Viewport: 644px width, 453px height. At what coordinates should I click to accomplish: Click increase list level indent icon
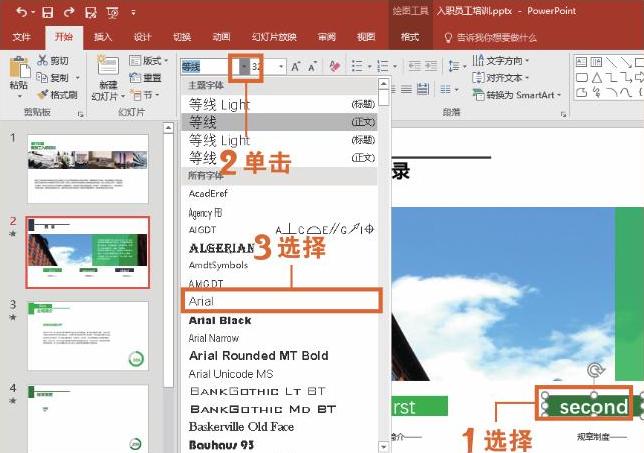[431, 66]
